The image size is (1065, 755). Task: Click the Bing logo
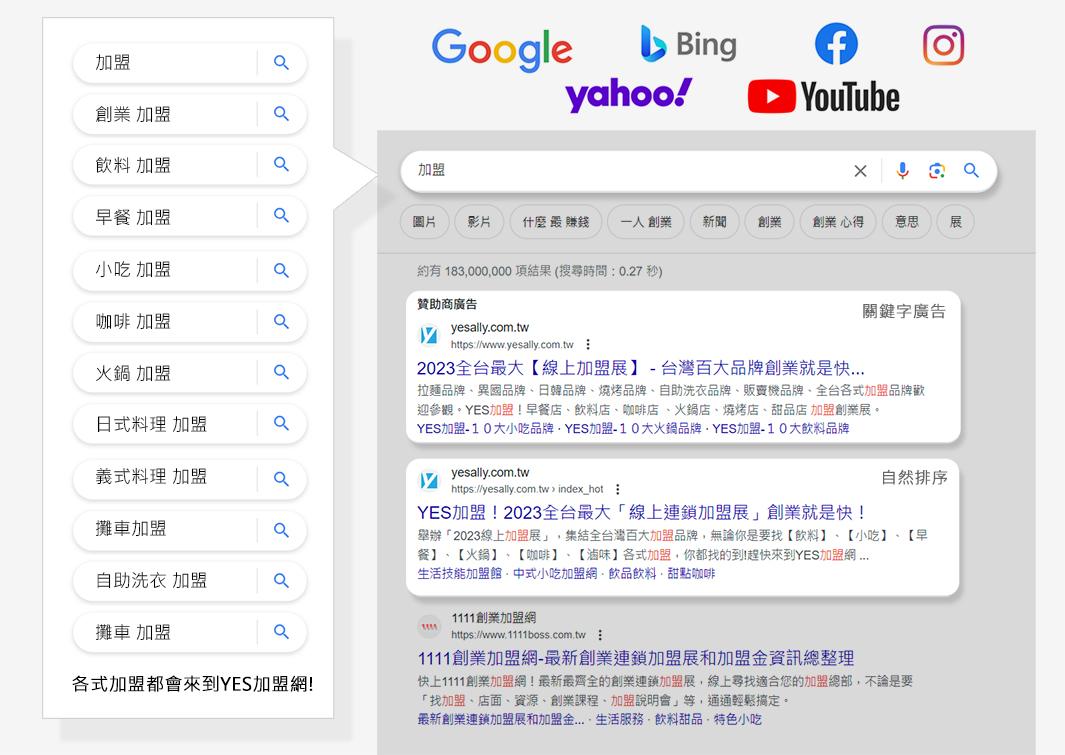point(688,44)
